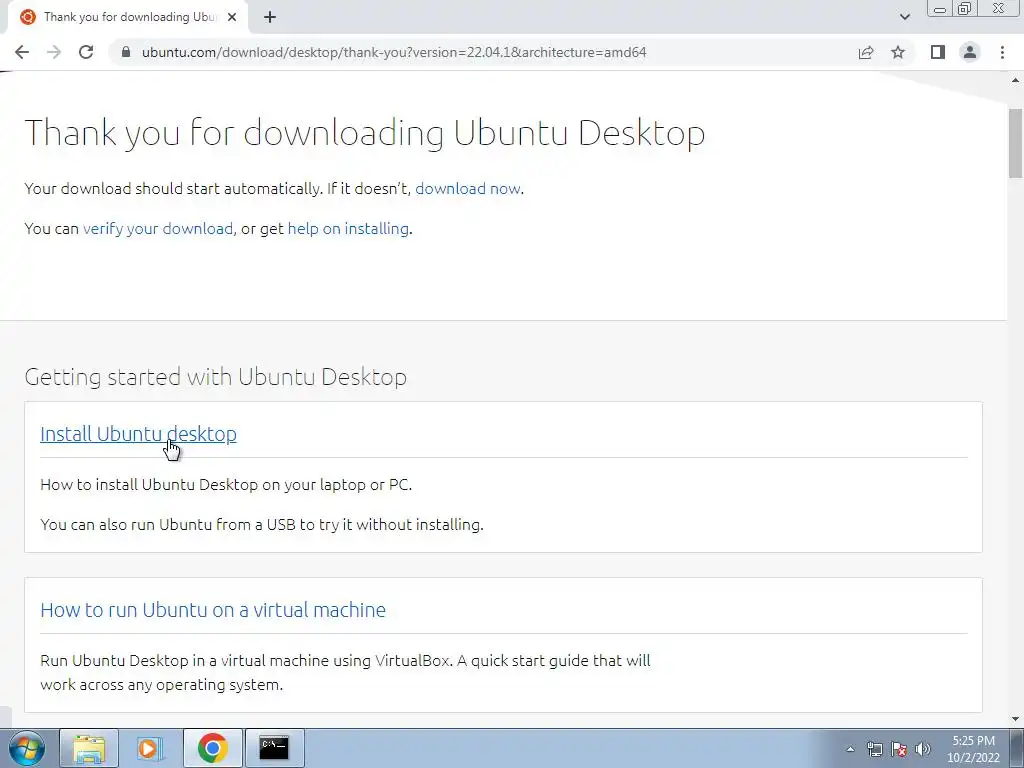Click the scrollbar up arrow
The image size is (1024, 768).
click(x=1016, y=81)
